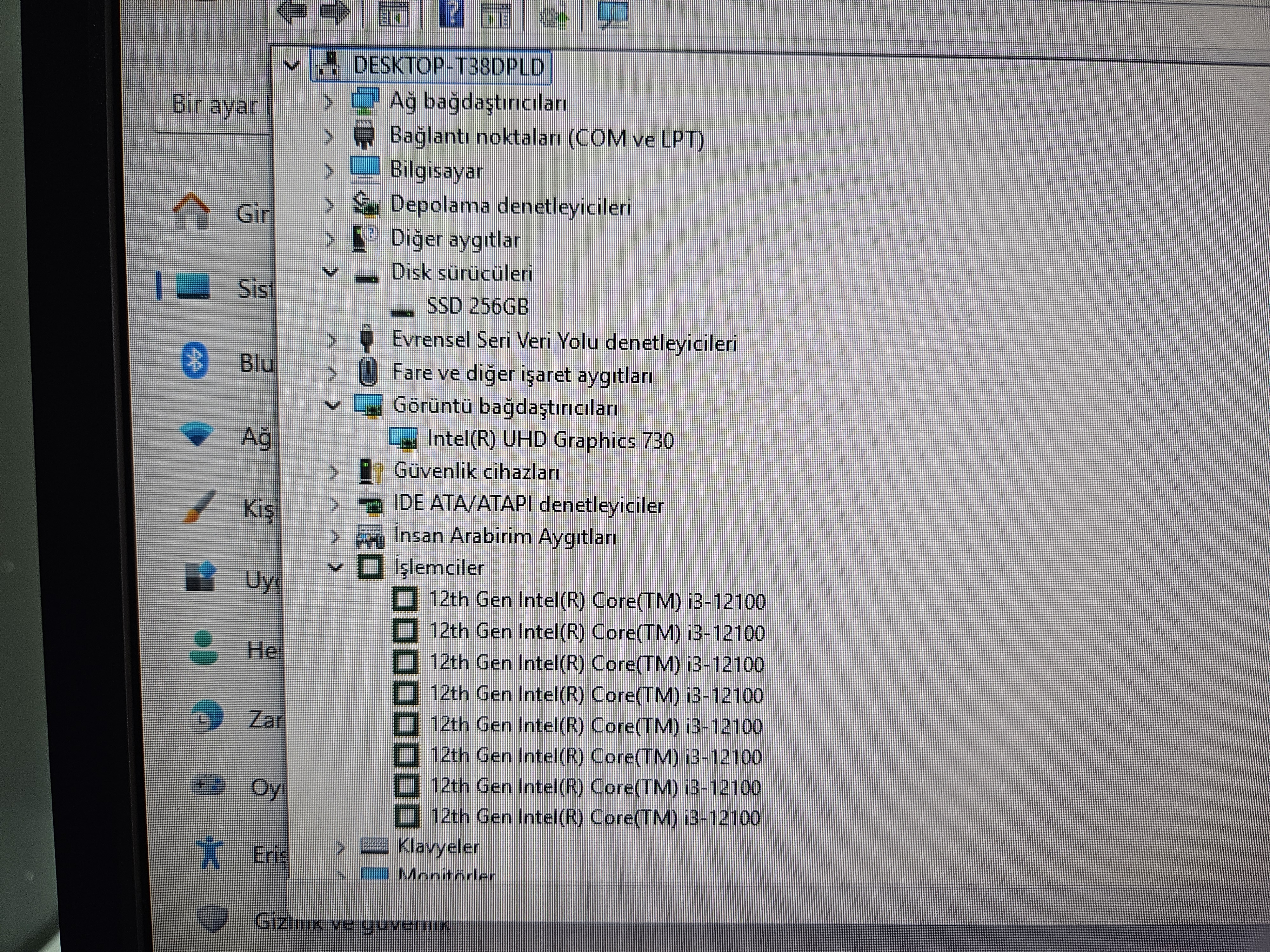The height and width of the screenshot is (952, 1270).
Task: Click the Forward arrow toolbar icon
Action: [x=336, y=13]
